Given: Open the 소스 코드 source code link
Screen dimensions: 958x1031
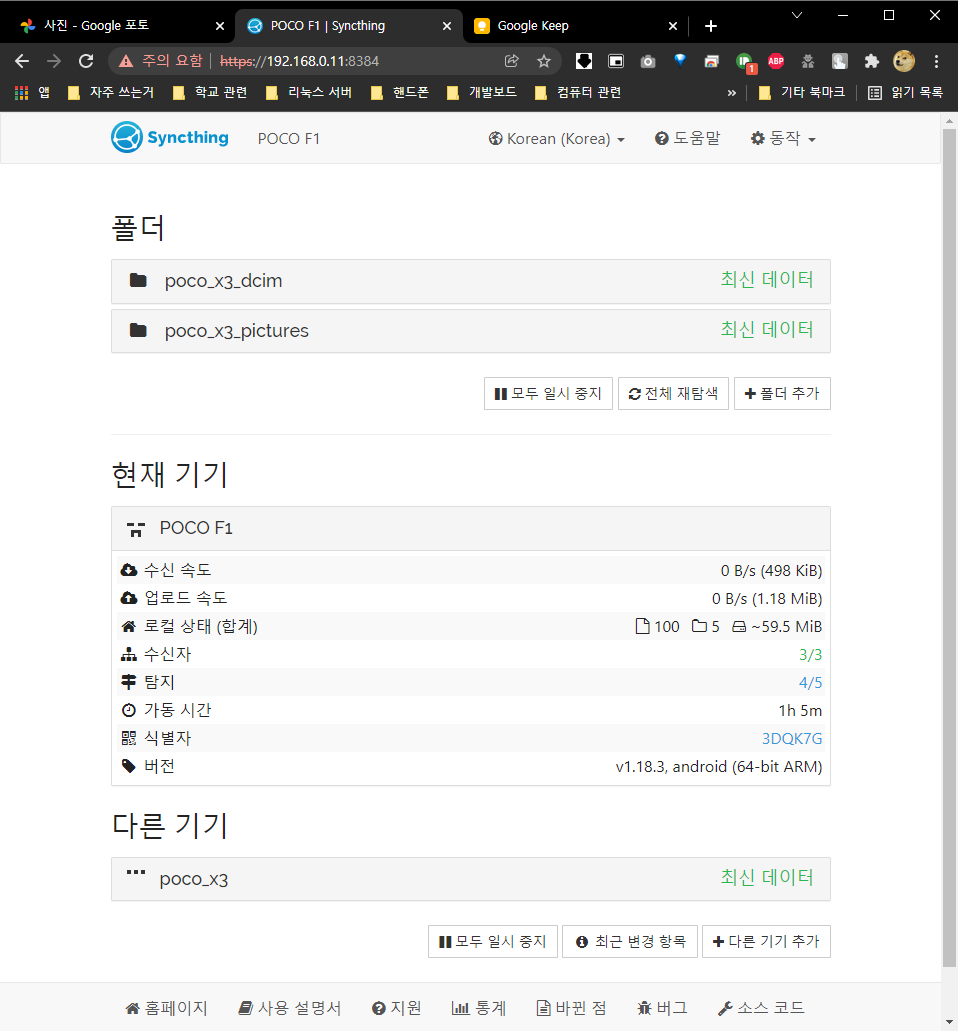Looking at the screenshot, I should click(761, 1008).
